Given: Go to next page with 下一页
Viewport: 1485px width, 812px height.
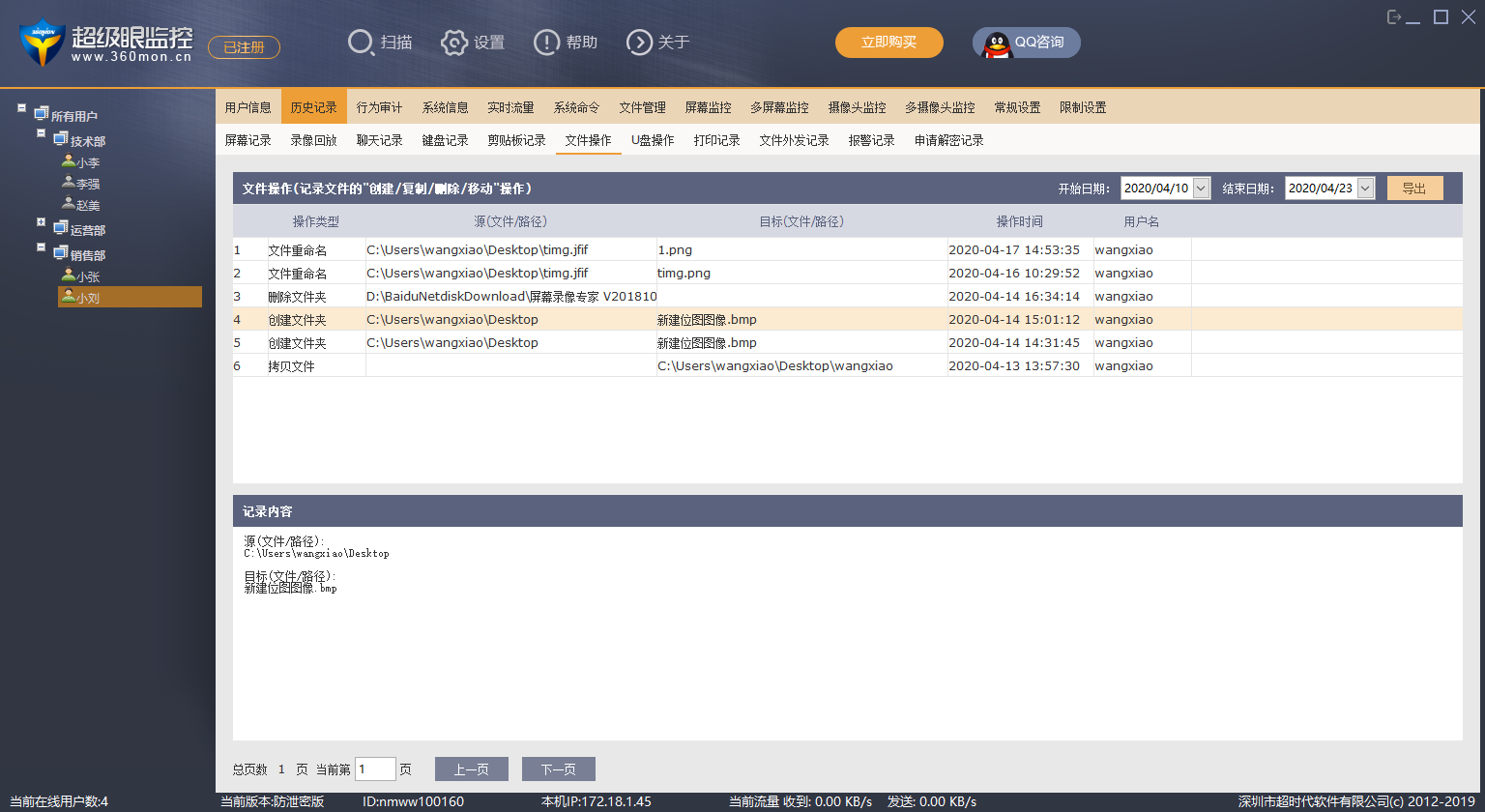Looking at the screenshot, I should pyautogui.click(x=558, y=769).
